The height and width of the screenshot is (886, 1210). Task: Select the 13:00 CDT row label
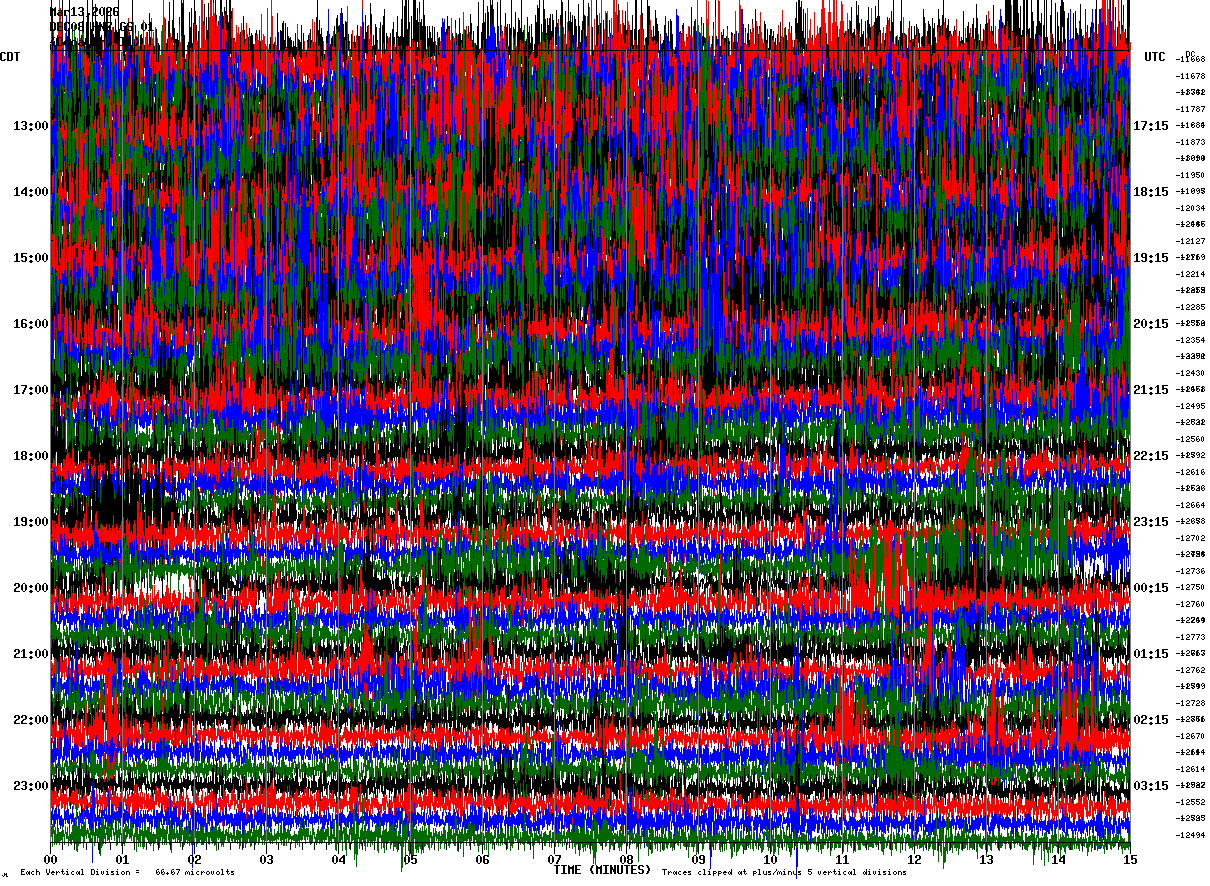(31, 126)
